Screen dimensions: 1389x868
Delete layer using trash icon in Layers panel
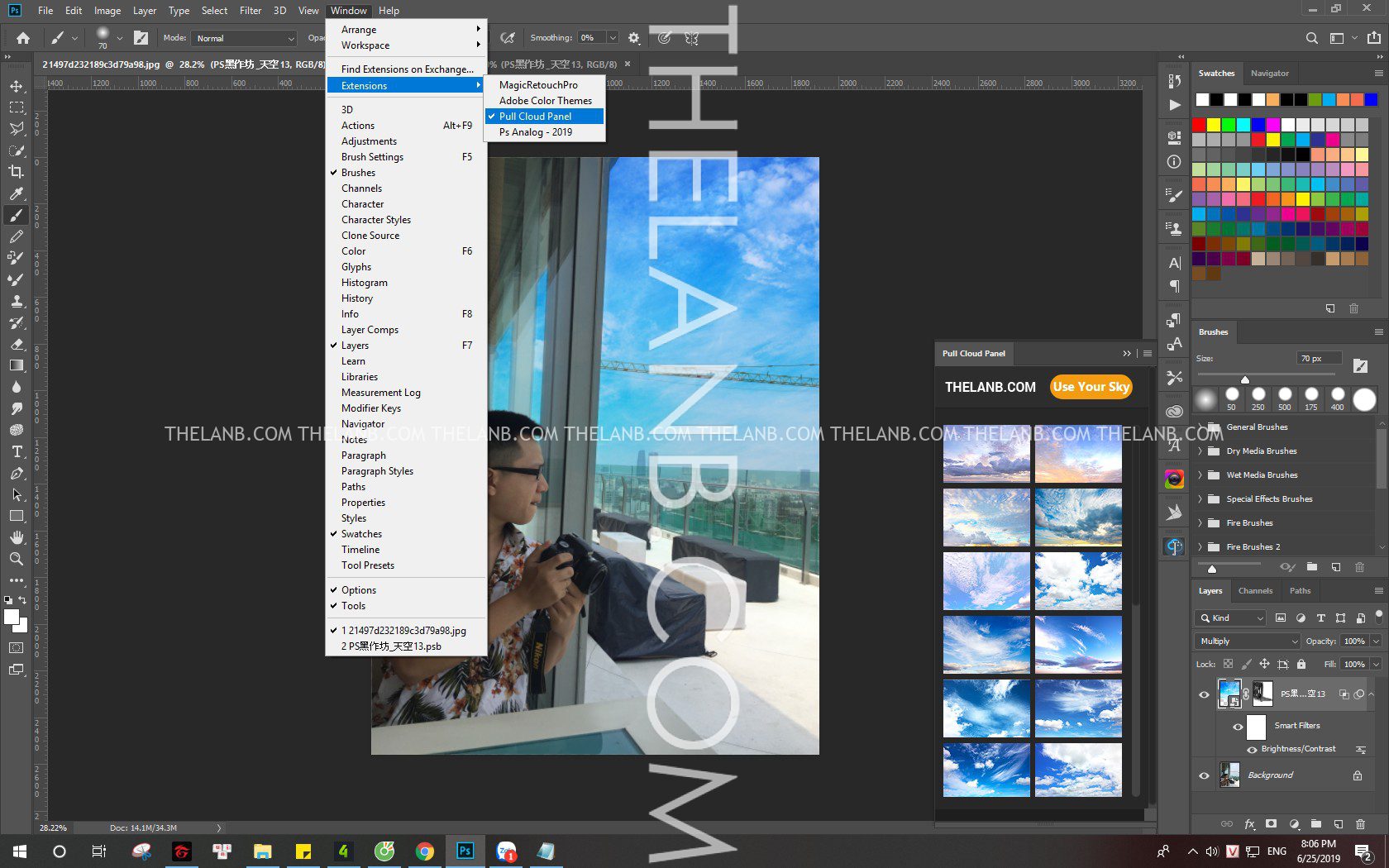point(1360,824)
